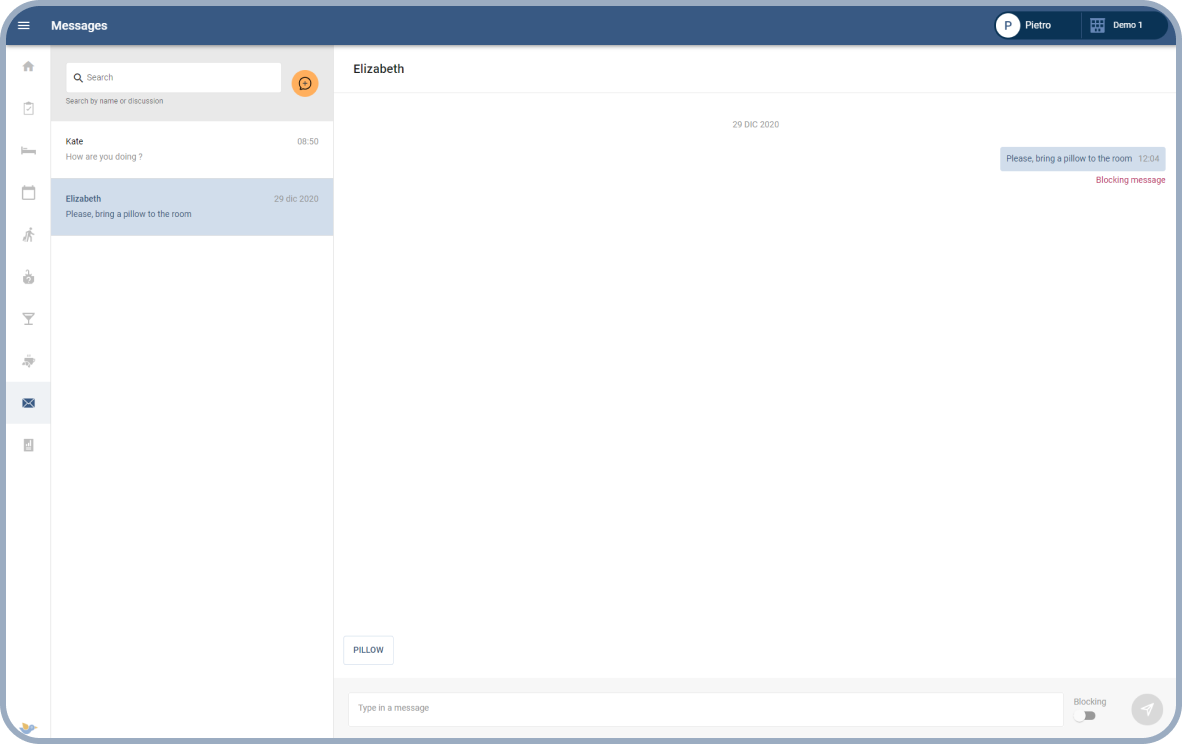Screen dimensions: 1182x744
Task: Open the cocktail glass sidebar icon
Action: (x=28, y=319)
